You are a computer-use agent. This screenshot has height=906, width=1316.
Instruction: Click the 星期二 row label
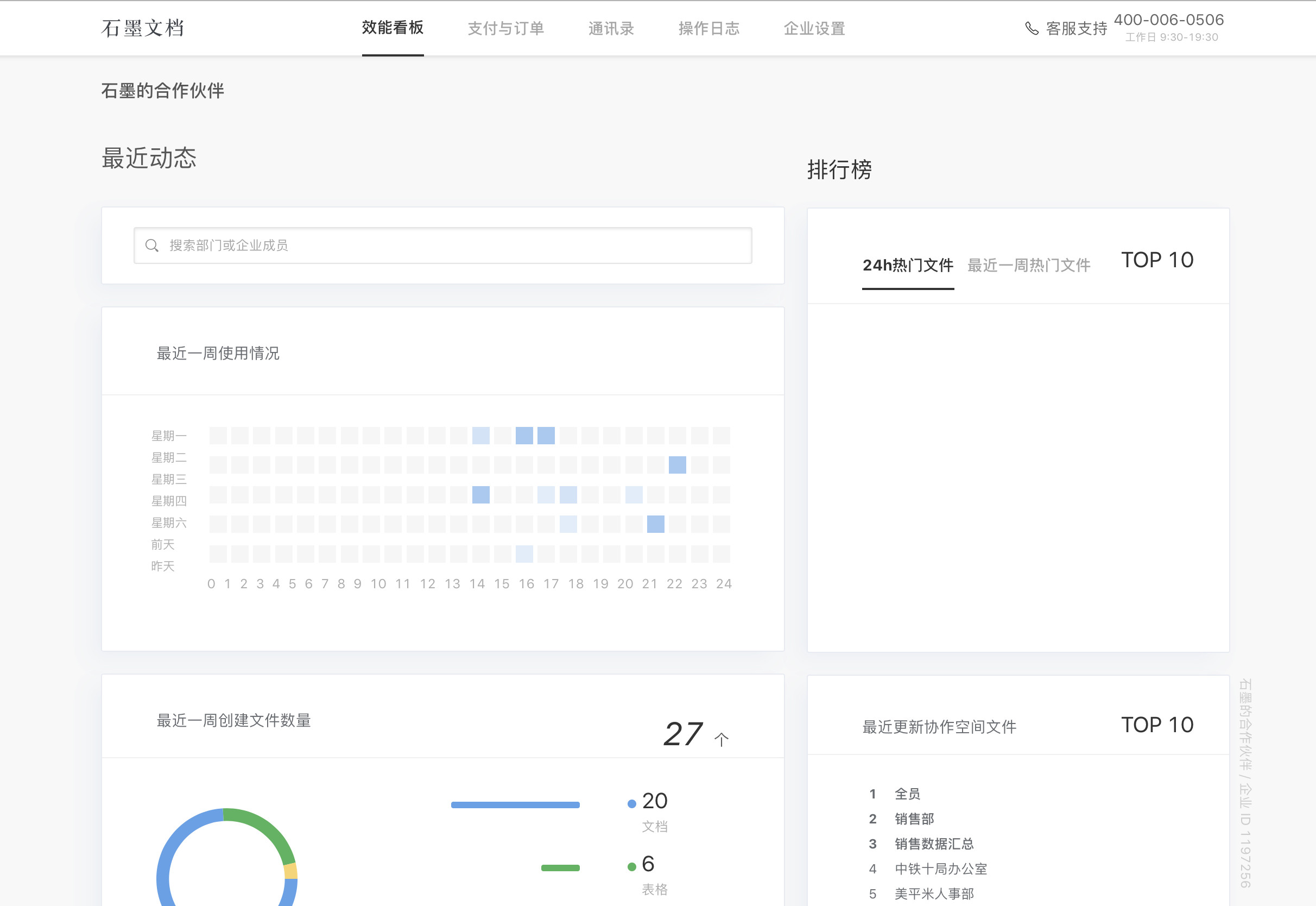[x=168, y=457]
